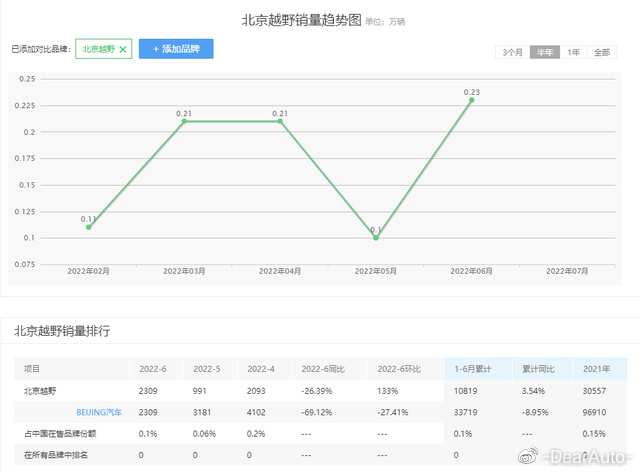640x472 pixels.
Task: Click the -8.95% cell
Action: tap(535, 412)
